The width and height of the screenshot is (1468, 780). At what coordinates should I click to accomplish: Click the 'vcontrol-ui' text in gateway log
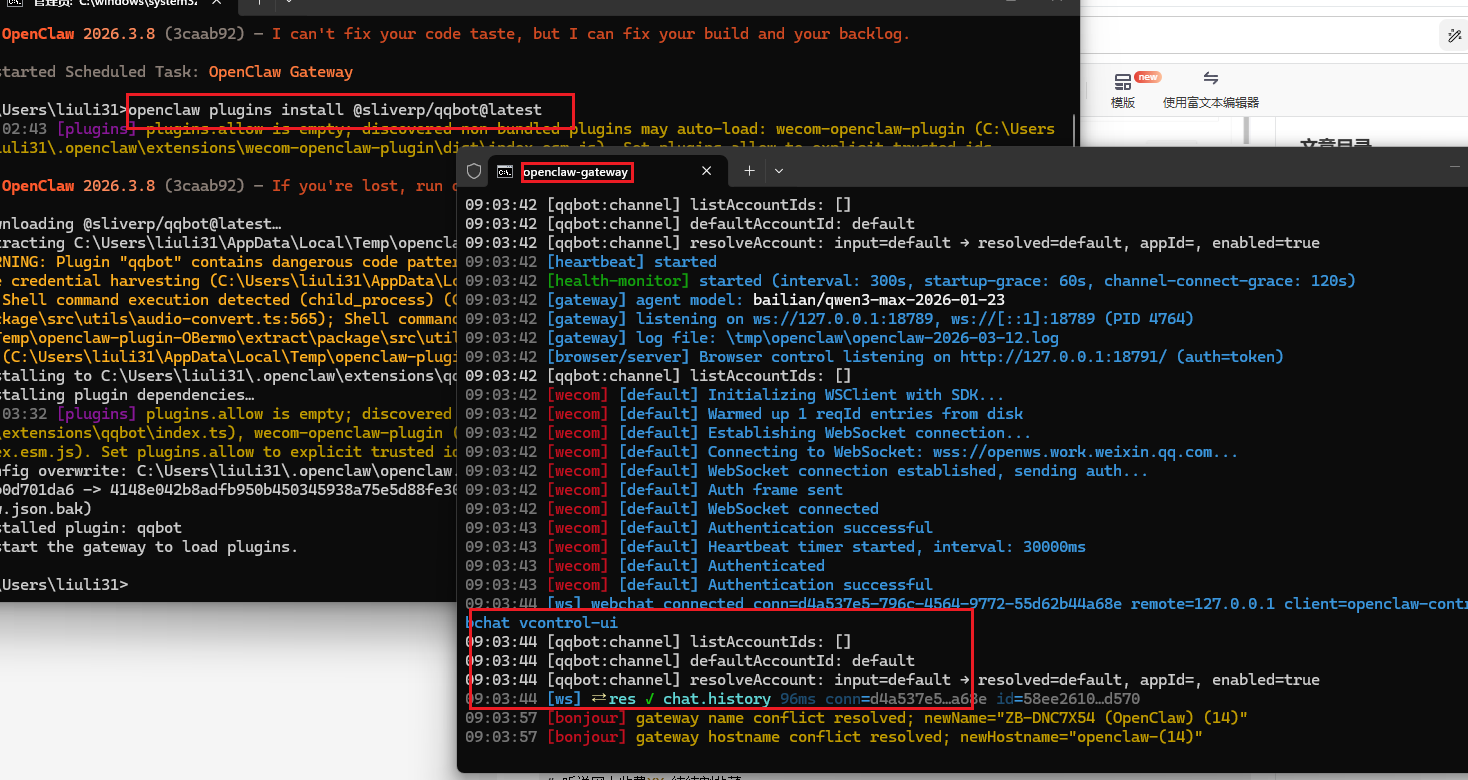(568, 623)
